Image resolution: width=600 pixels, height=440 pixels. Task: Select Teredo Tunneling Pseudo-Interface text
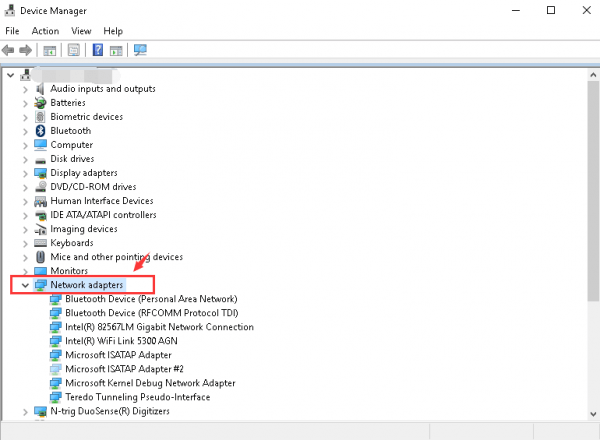pos(138,397)
